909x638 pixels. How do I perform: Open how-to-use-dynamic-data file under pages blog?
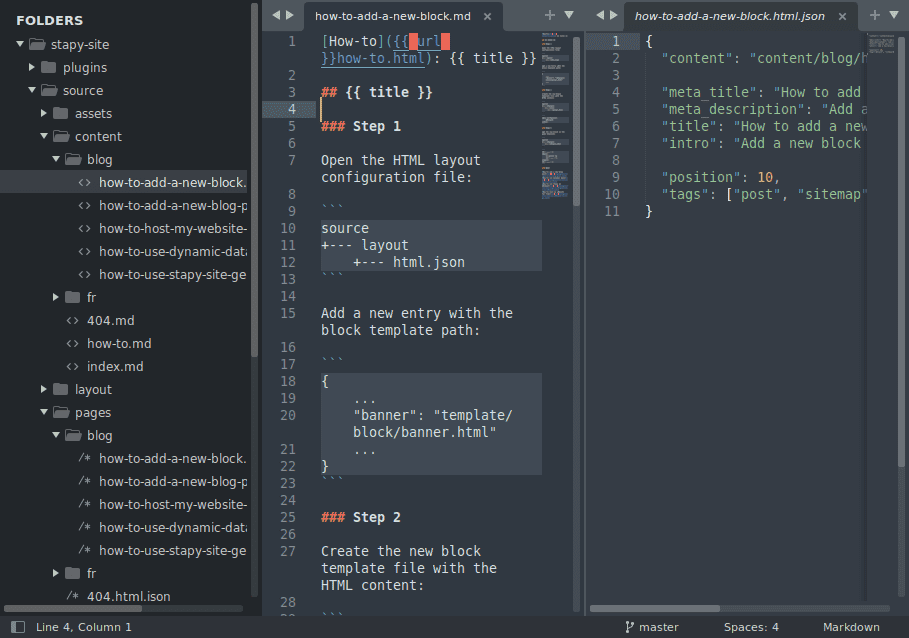click(173, 527)
